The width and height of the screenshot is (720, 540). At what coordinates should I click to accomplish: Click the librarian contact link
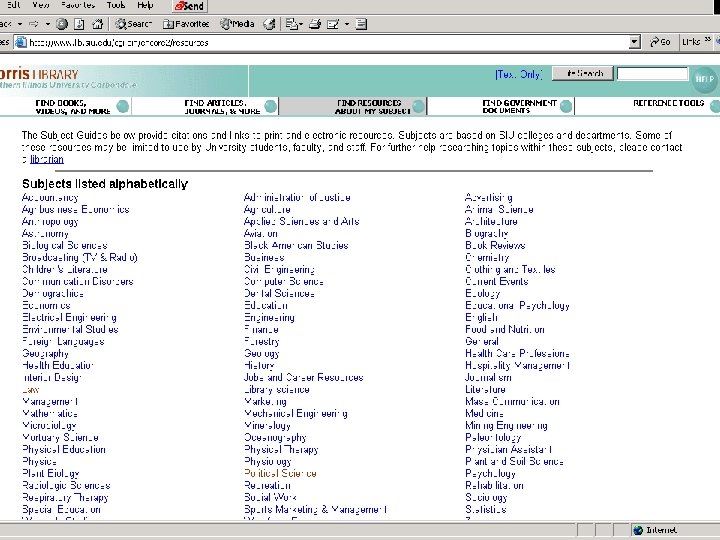[x=47, y=159]
